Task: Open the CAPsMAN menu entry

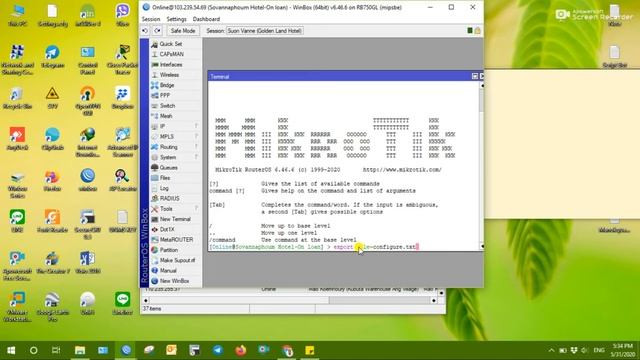Action: click(x=171, y=54)
